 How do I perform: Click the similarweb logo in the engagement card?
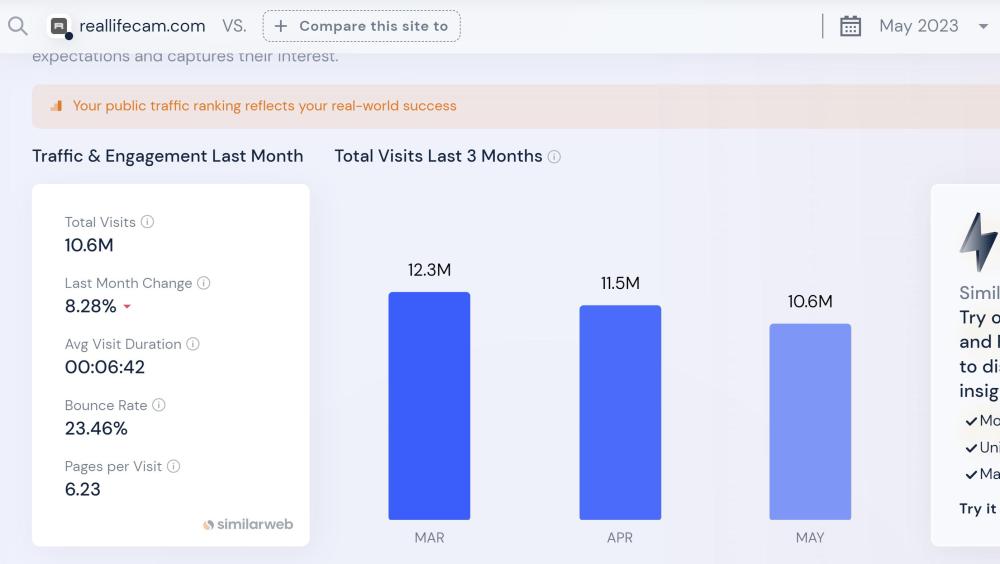coord(248,524)
